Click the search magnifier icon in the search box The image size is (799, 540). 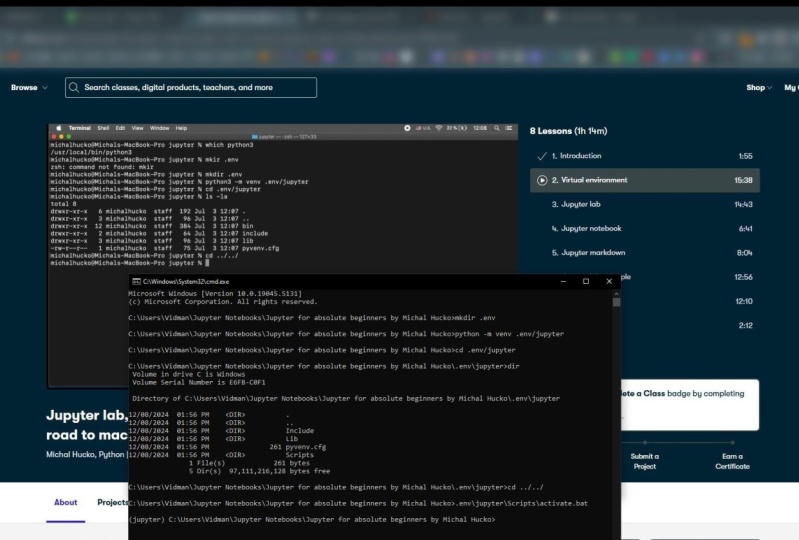pyautogui.click(x=74, y=88)
